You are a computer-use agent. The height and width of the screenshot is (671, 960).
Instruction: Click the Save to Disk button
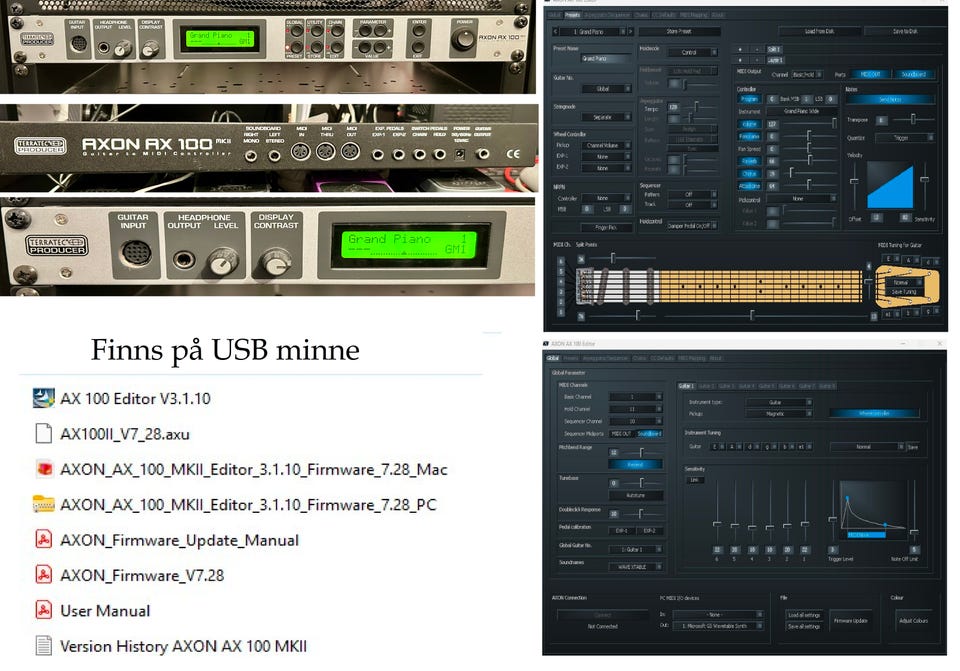pyautogui.click(x=905, y=31)
